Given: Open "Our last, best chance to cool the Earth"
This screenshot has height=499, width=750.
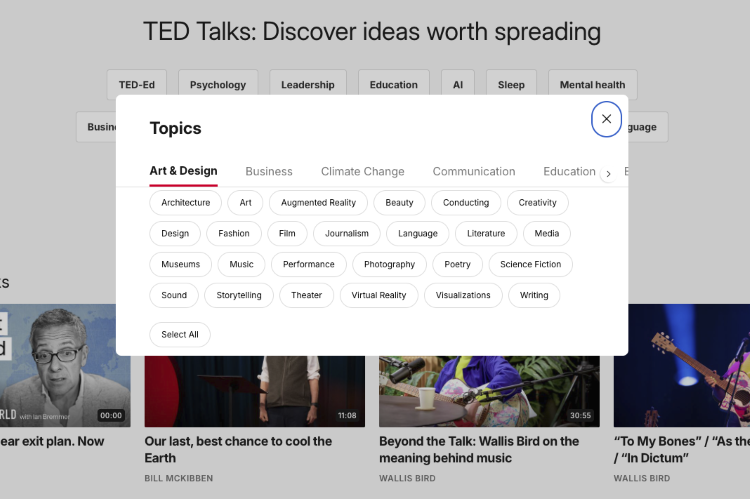Looking at the screenshot, I should (238, 450).
